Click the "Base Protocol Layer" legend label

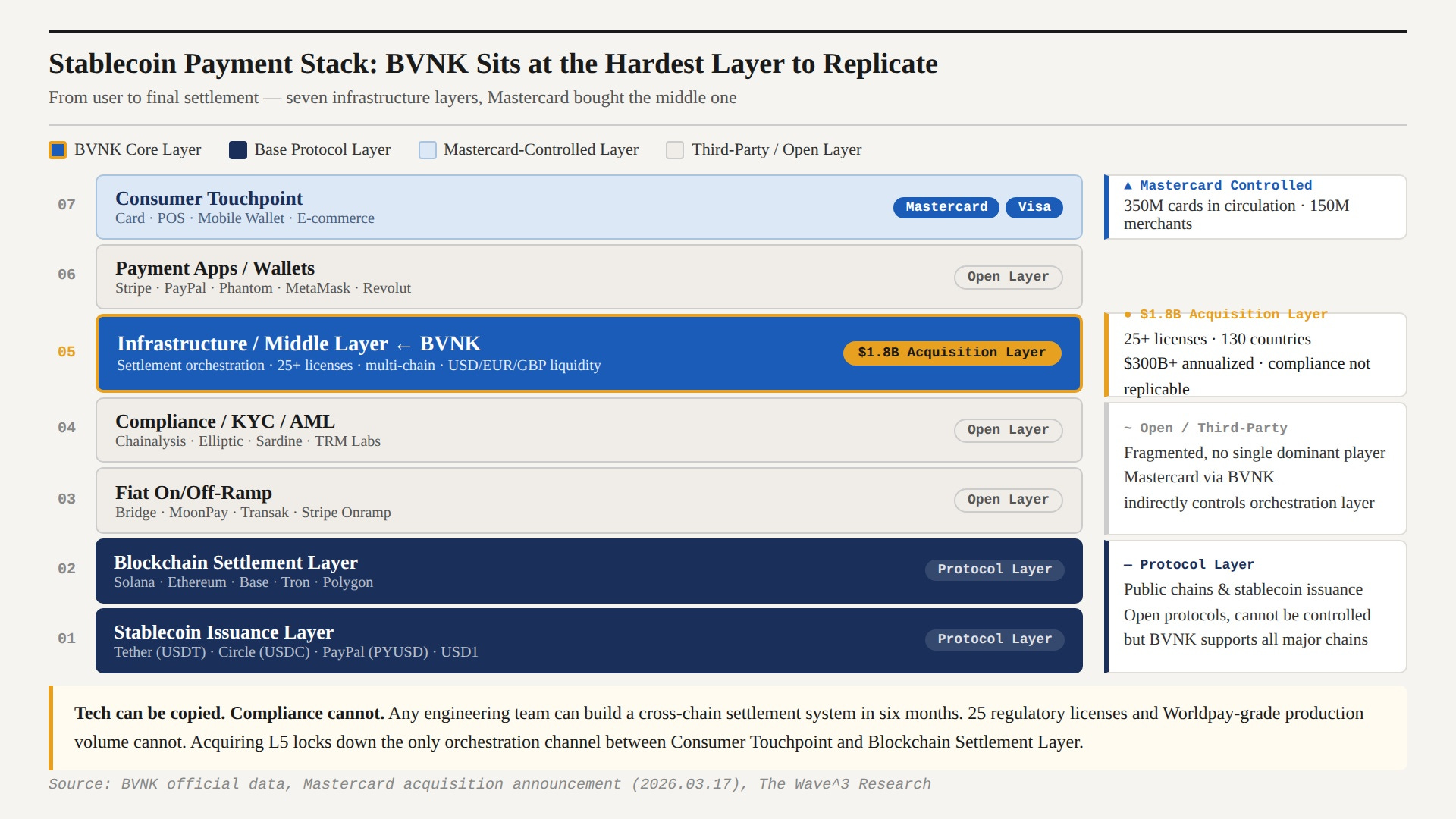click(x=322, y=150)
